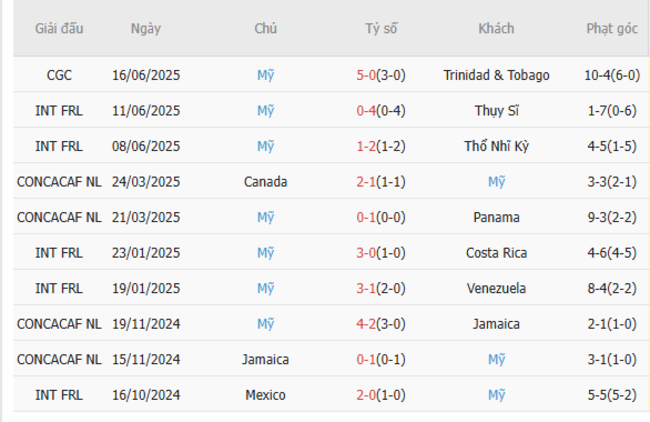Click the Venezuela team name
The image size is (650, 422).
pyautogui.click(x=496, y=288)
